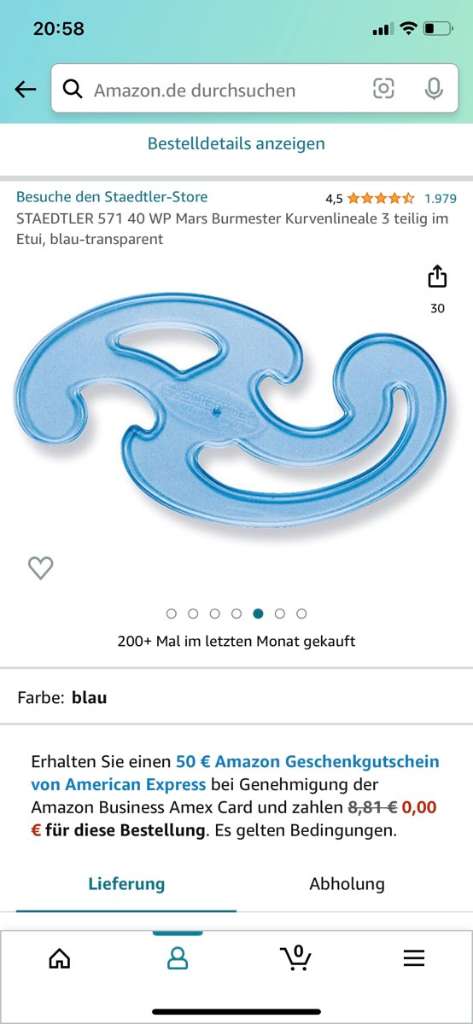Open the hamburger menu icon
The height and width of the screenshot is (1024, 473).
point(414,958)
